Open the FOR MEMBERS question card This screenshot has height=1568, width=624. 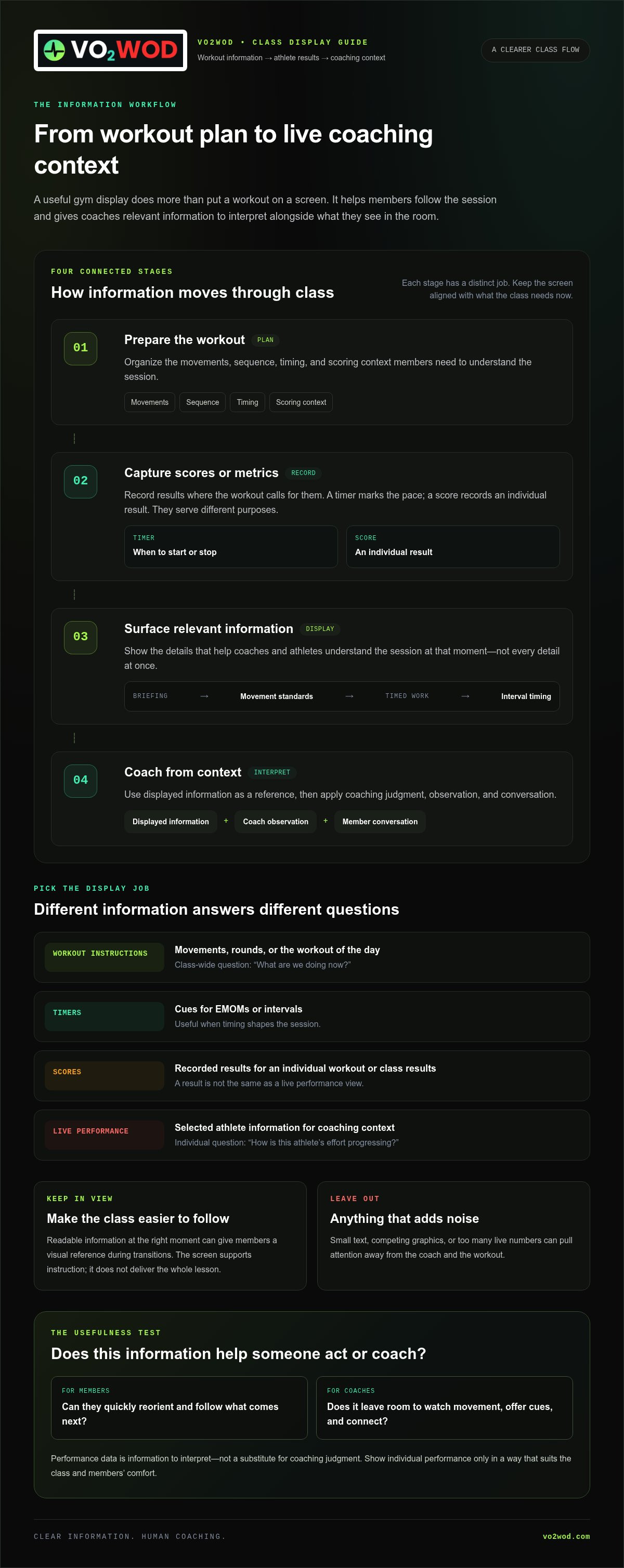click(x=179, y=1408)
